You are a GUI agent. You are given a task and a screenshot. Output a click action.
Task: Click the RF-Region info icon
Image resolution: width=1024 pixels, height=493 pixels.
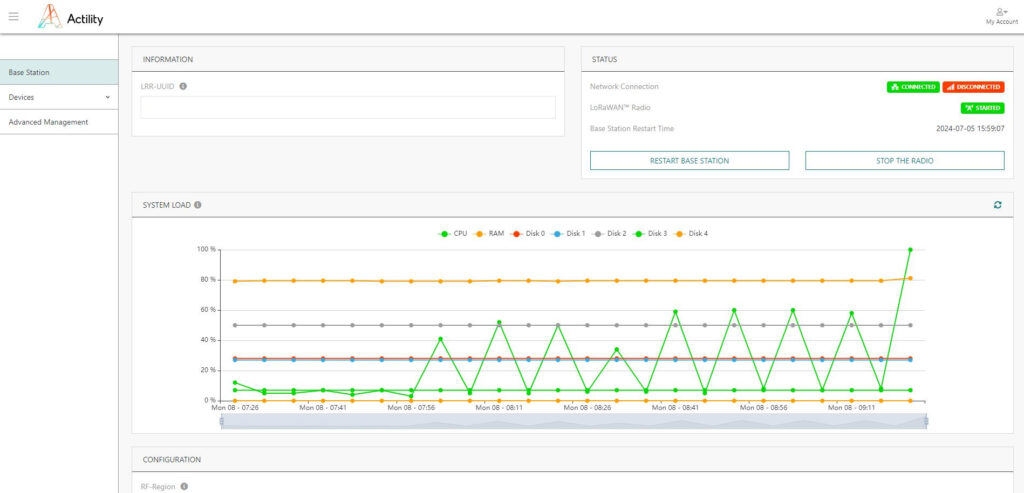[183, 487]
